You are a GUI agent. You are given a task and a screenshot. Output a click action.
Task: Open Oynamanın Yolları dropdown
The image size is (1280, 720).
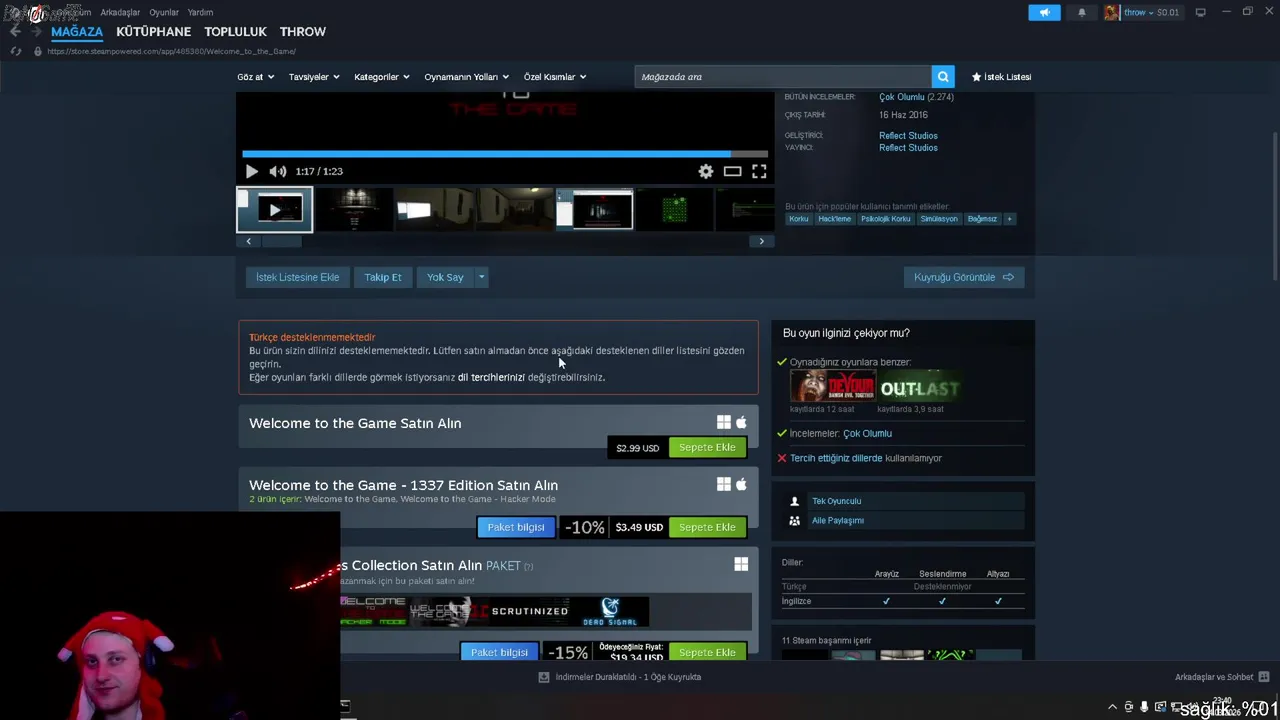tap(466, 77)
